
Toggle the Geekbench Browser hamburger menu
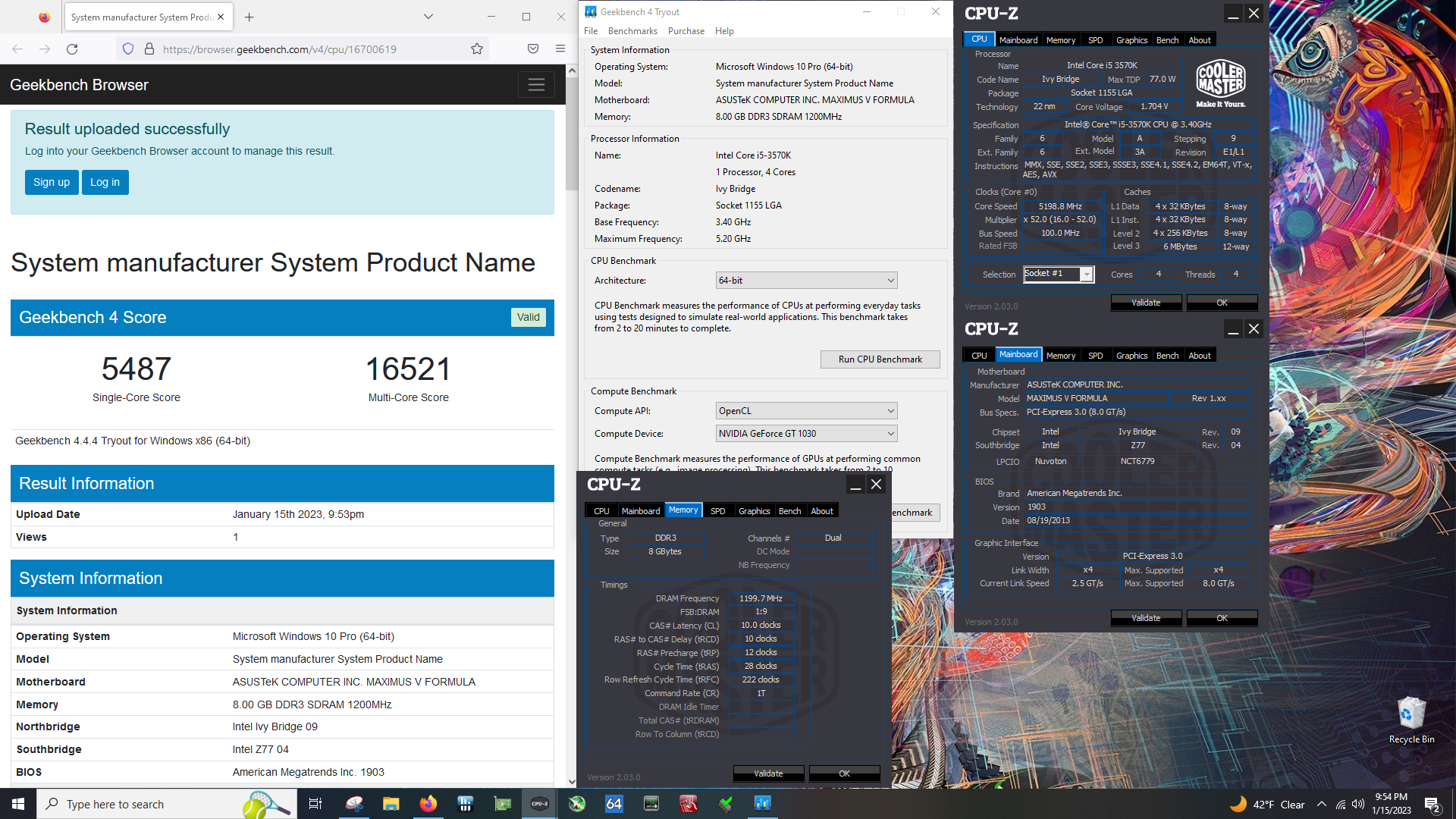tap(536, 85)
